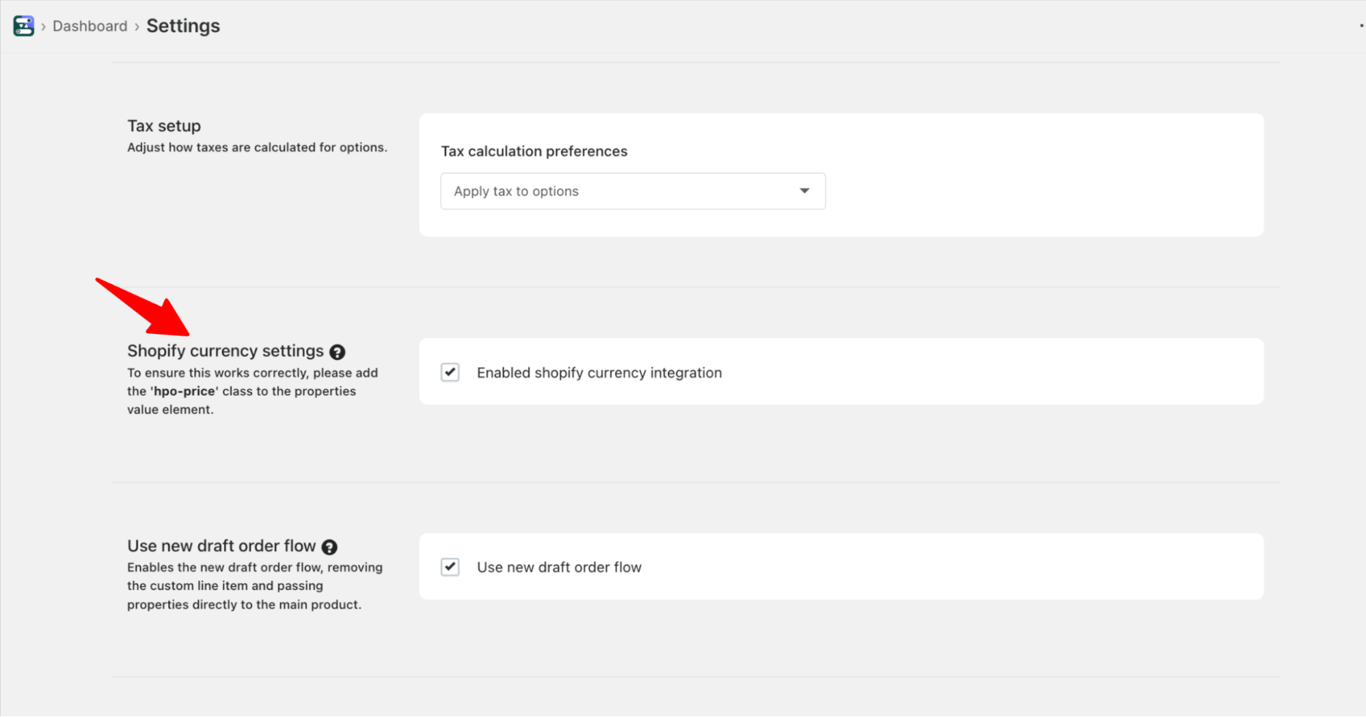Image resolution: width=1366 pixels, height=717 pixels.
Task: Click 'Use new draft order flow' checkbox label
Action: click(559, 567)
